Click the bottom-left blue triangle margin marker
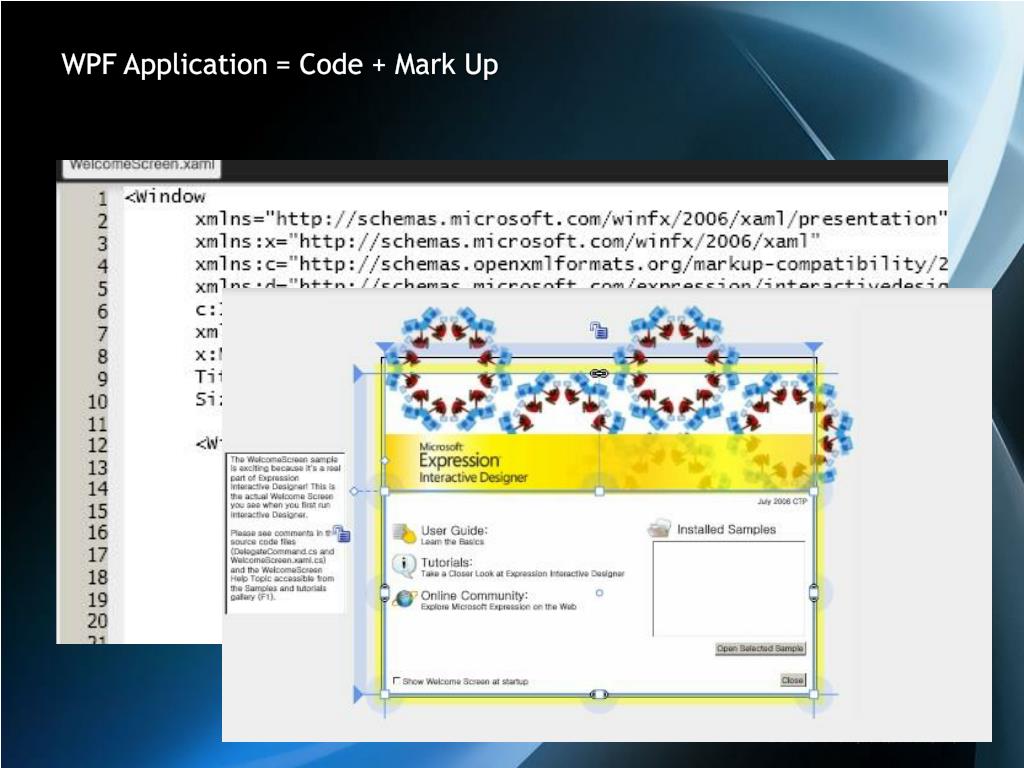1024x768 pixels. (x=358, y=695)
